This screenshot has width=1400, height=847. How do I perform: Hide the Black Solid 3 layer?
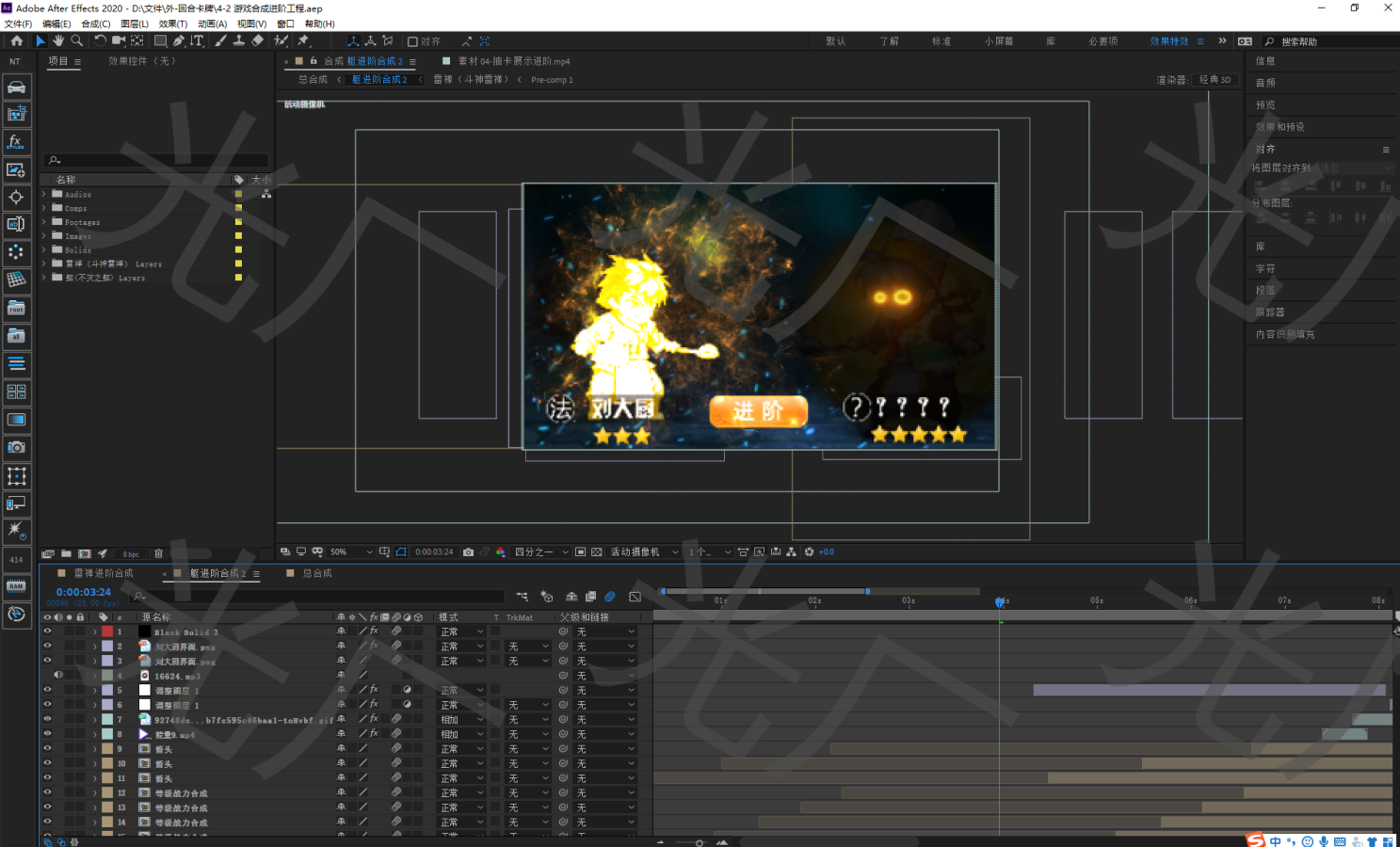click(47, 631)
